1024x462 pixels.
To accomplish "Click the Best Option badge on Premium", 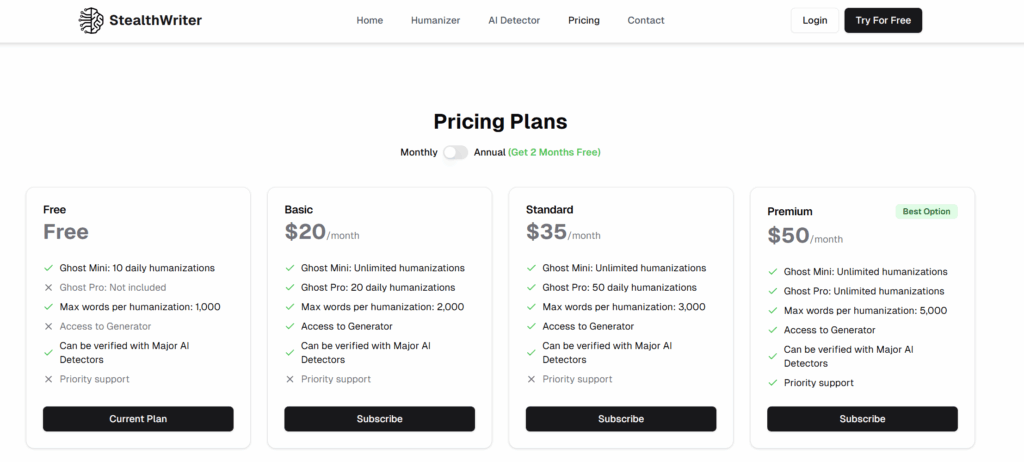I will 925,212.
